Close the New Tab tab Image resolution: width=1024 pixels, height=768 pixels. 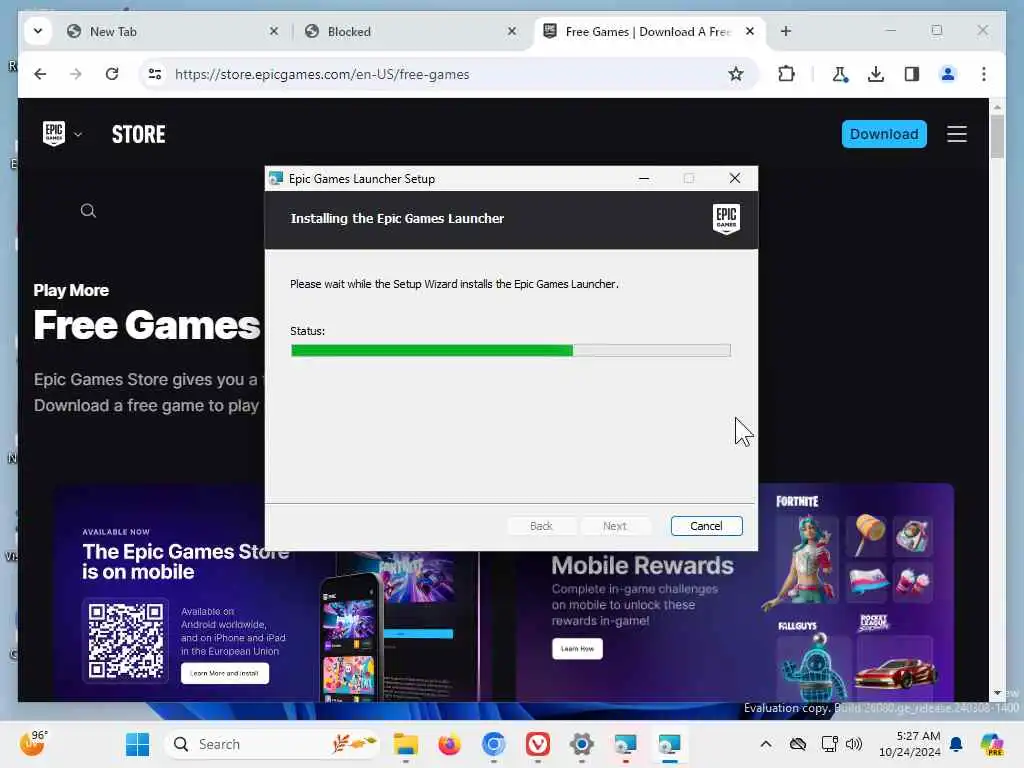point(274,31)
